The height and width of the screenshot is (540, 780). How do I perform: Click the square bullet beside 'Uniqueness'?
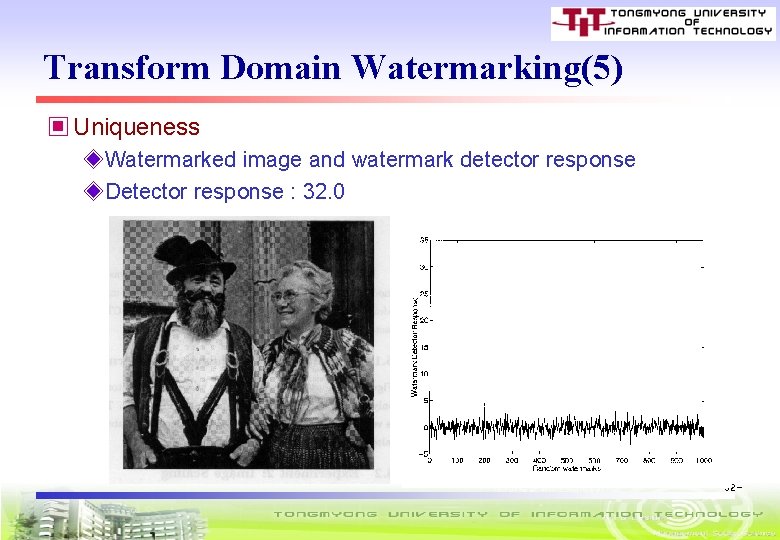tap(58, 126)
